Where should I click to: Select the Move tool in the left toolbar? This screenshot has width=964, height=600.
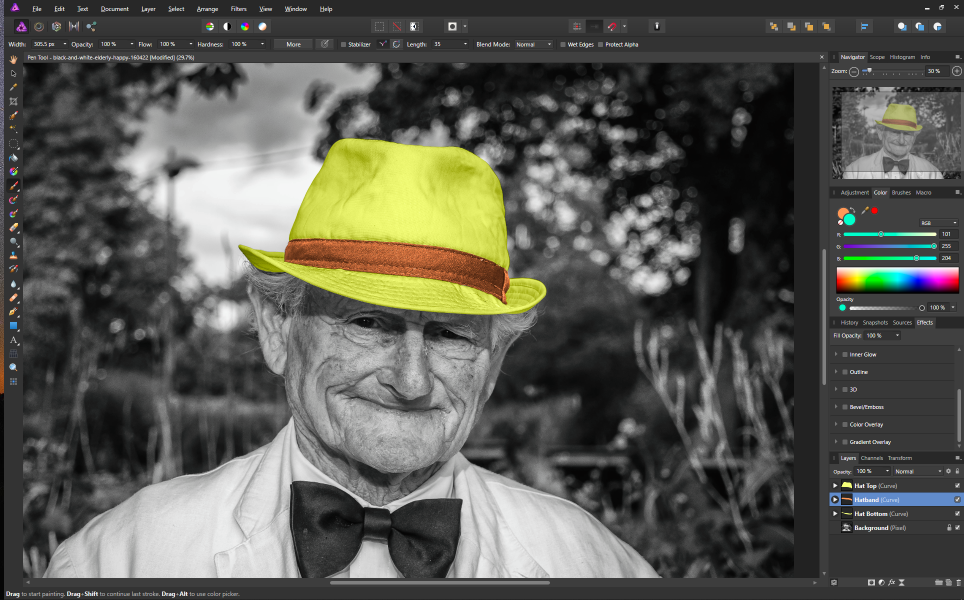[x=14, y=73]
